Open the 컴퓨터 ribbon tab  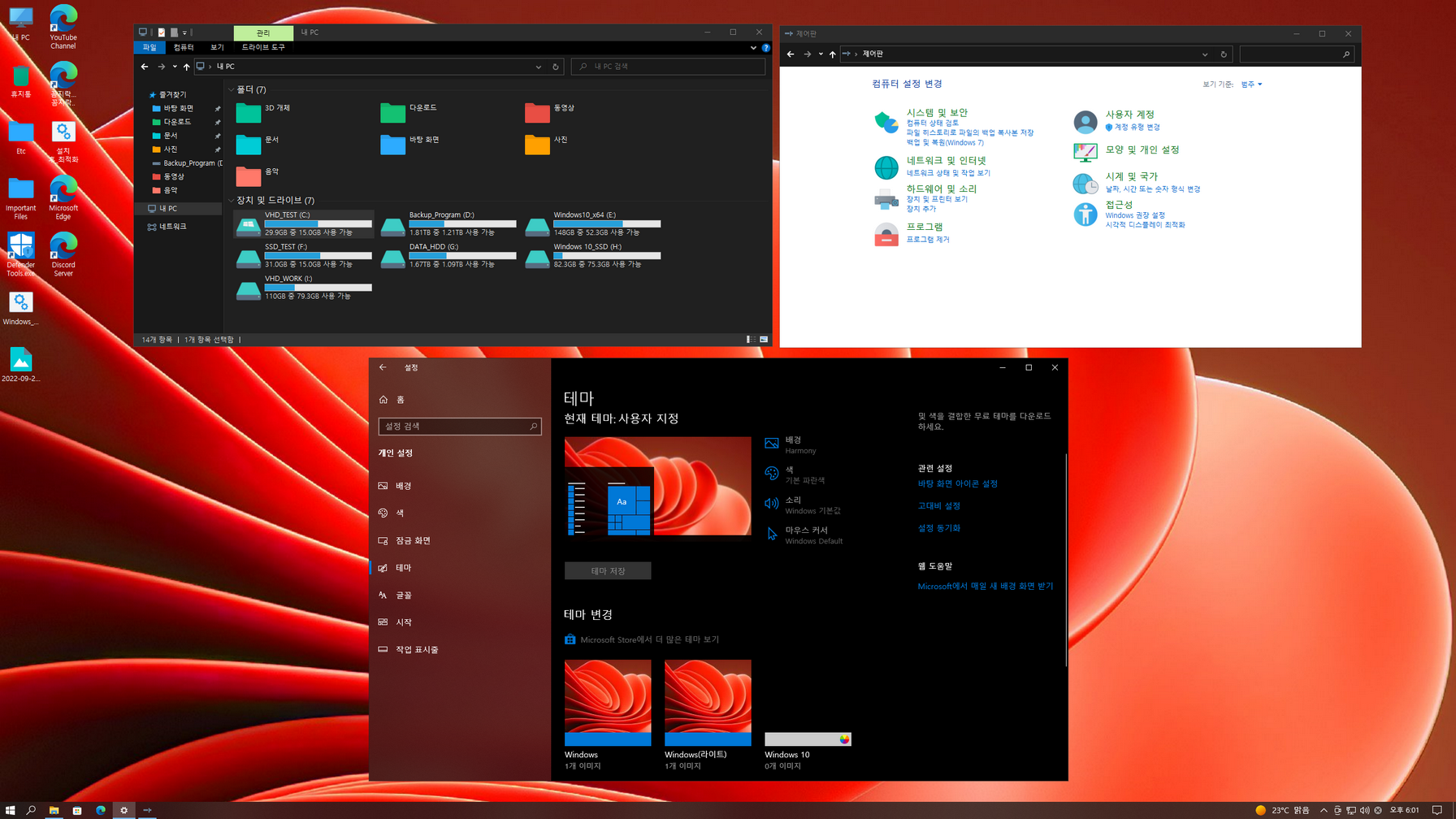(x=184, y=48)
